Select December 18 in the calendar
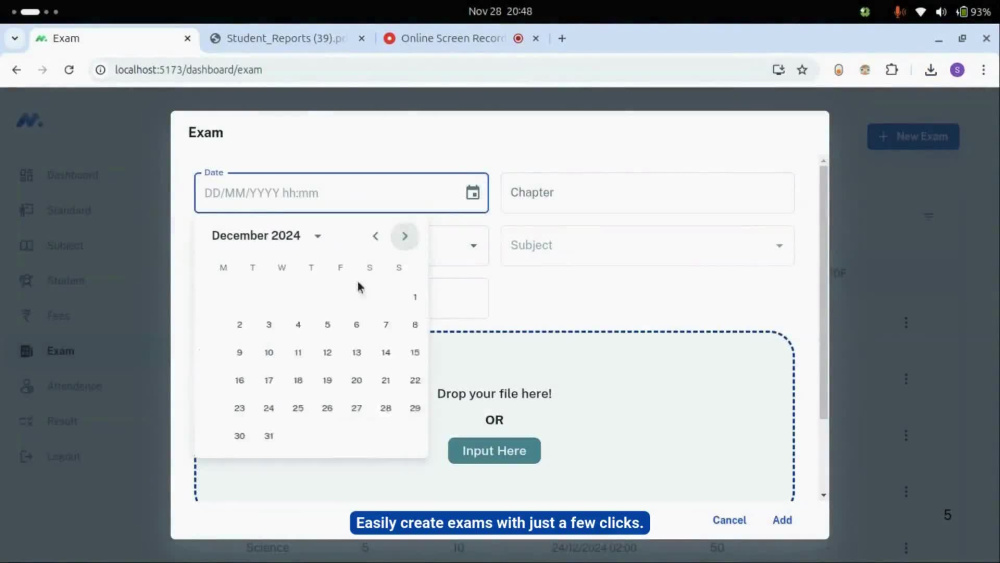Image resolution: width=1000 pixels, height=563 pixels. [x=298, y=381]
